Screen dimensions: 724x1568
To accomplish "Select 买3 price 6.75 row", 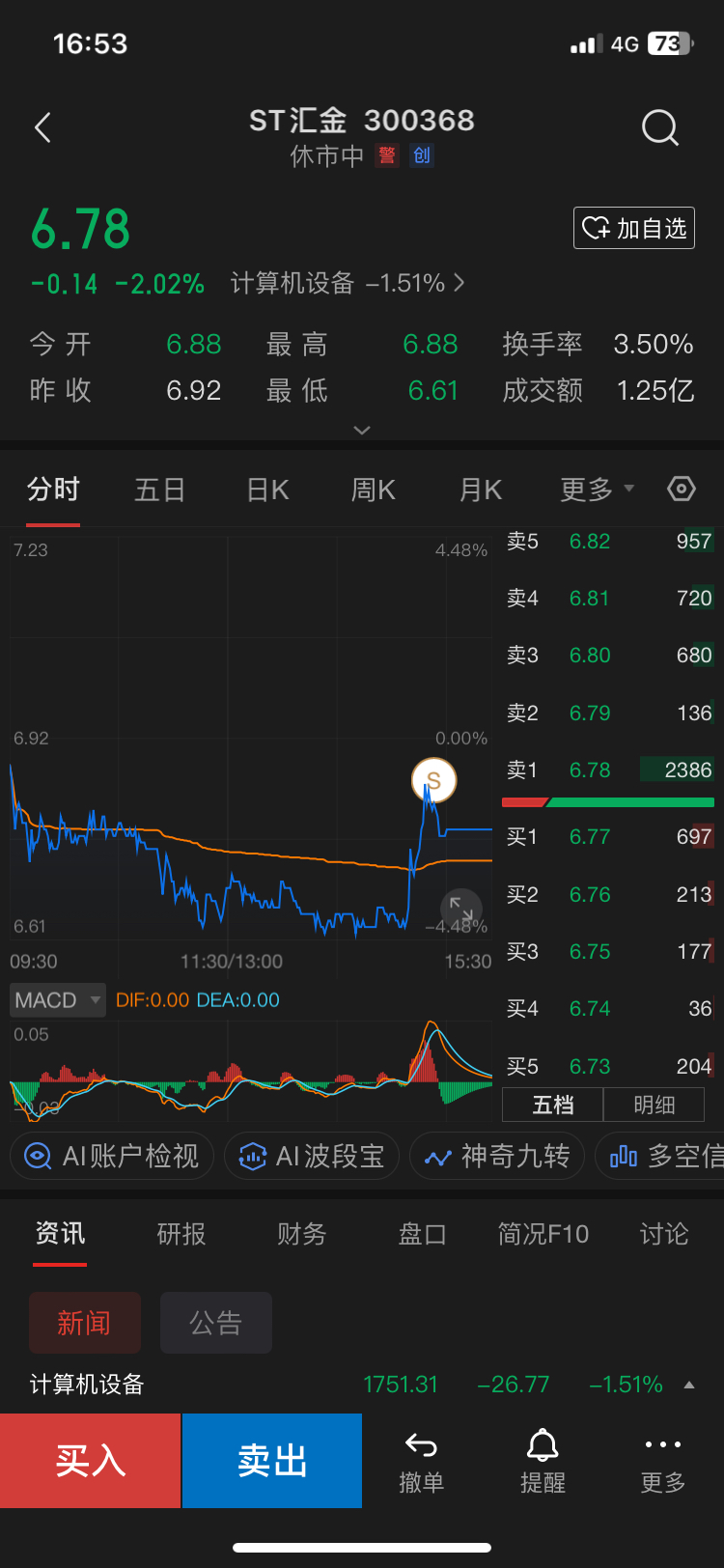I will 610,951.
